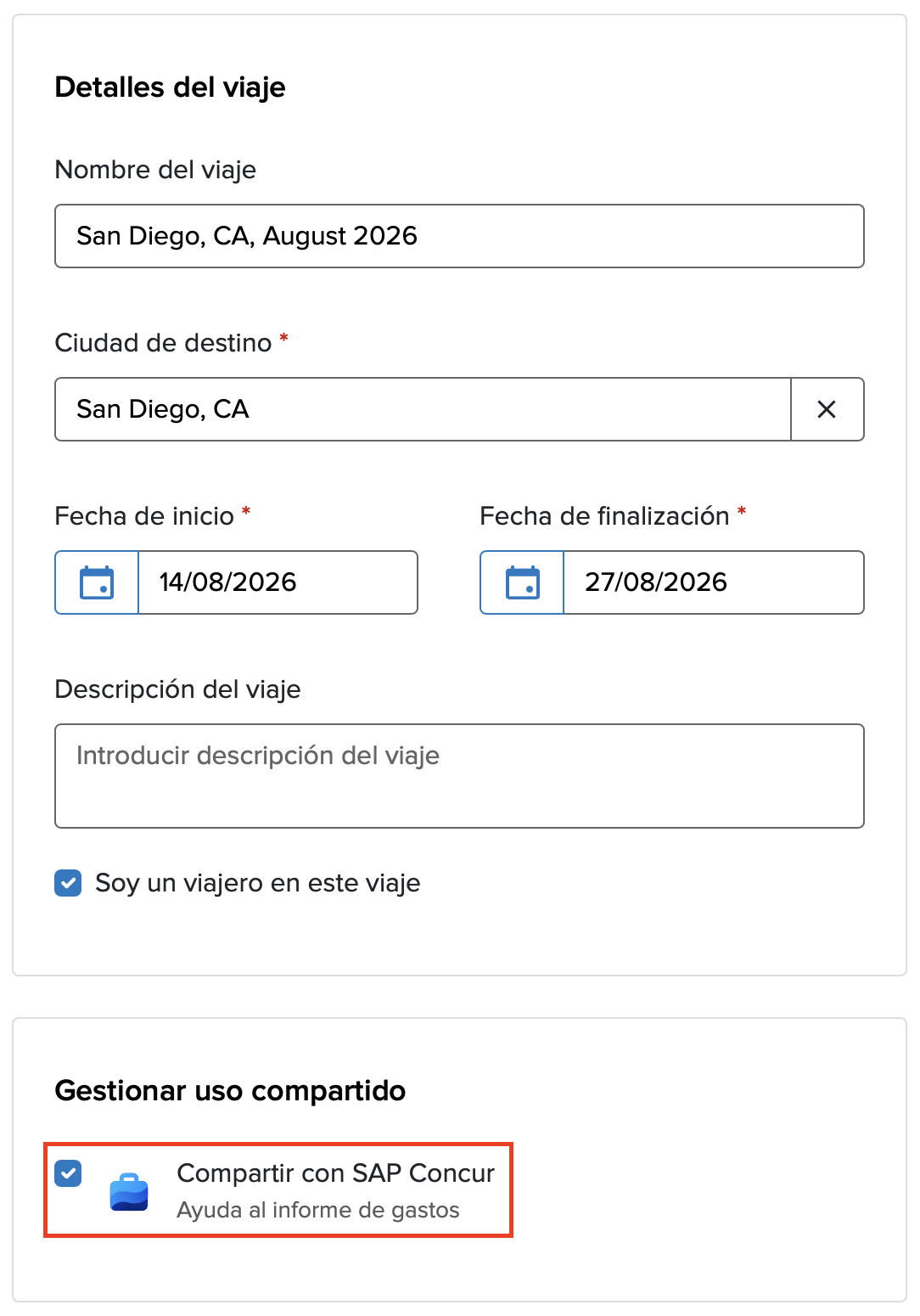
Task: Click the 'Compartir con SAP Concur' label text
Action: [x=335, y=1173]
